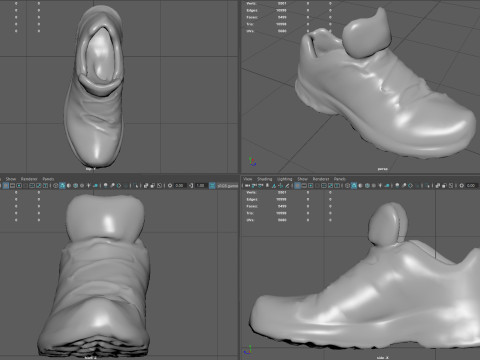The image size is (480, 360).
Task: Click Use Default Material in front view toolbar
Action: pyautogui.click(x=69, y=185)
